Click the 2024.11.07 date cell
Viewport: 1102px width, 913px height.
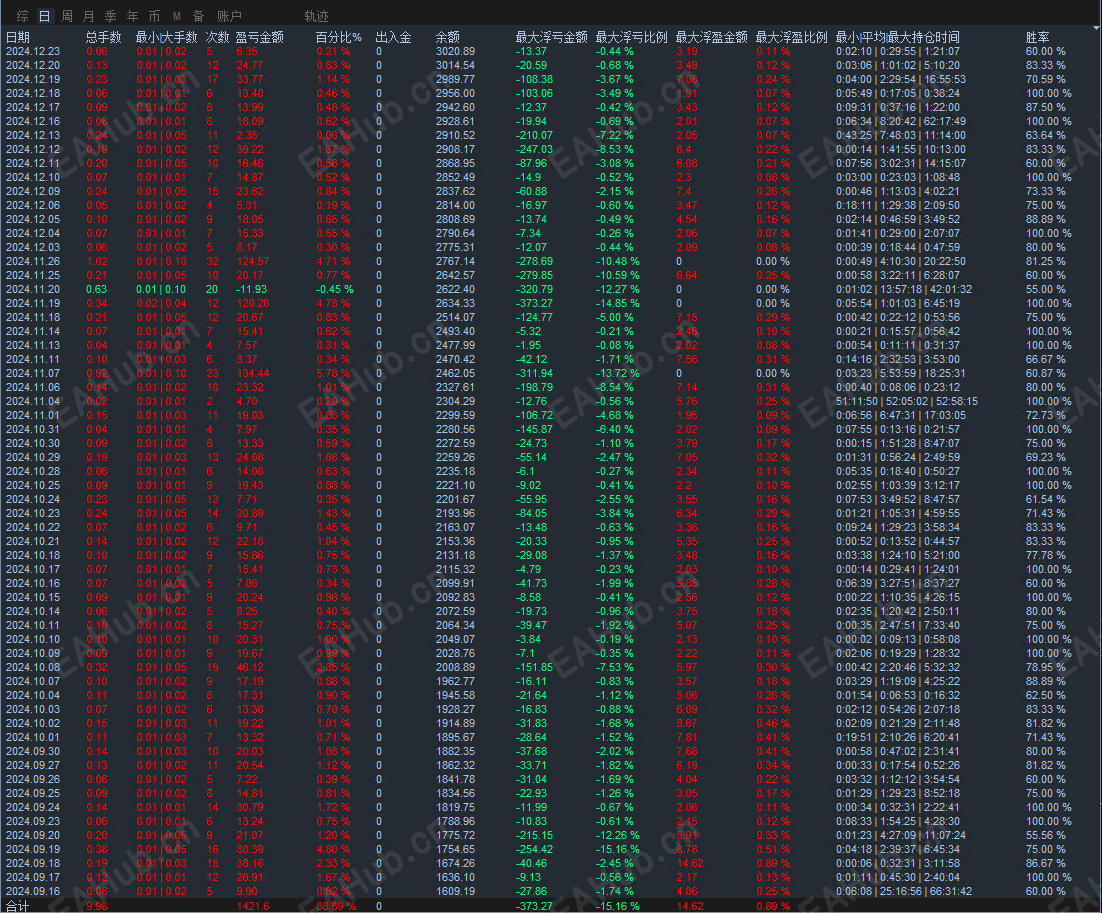pos(33,373)
